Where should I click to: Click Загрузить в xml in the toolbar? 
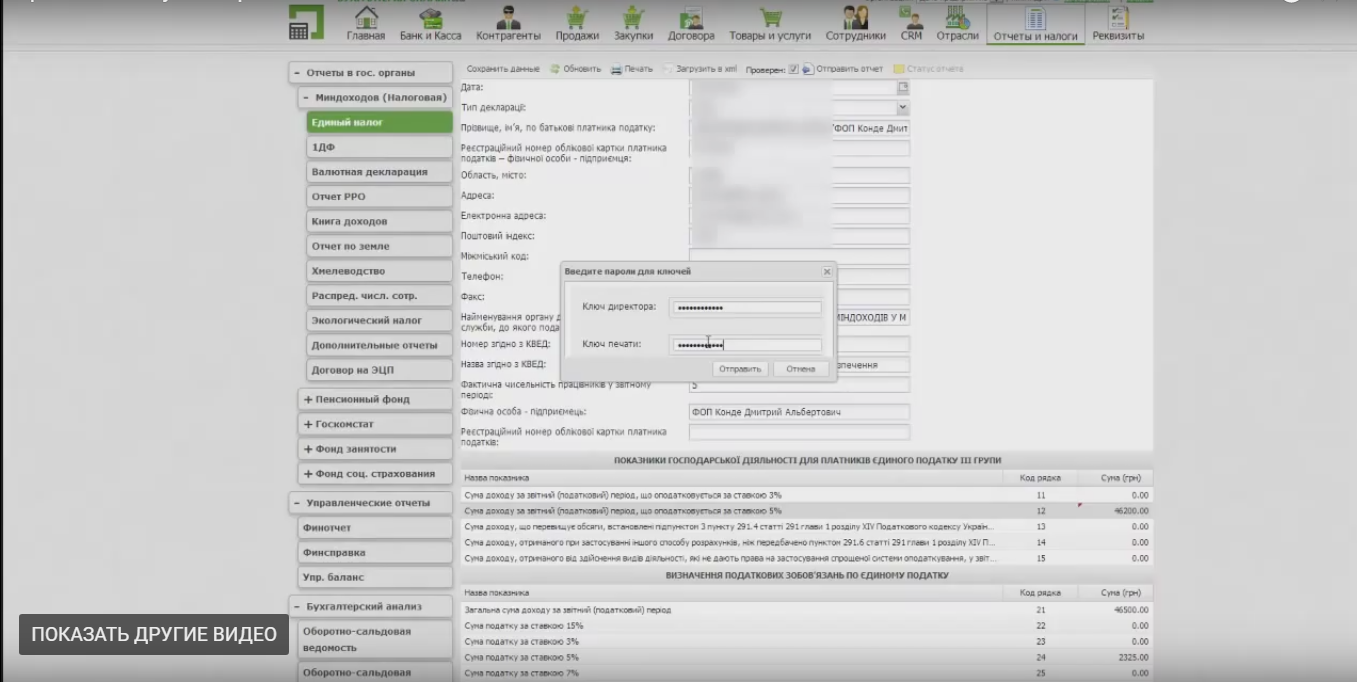(x=699, y=69)
